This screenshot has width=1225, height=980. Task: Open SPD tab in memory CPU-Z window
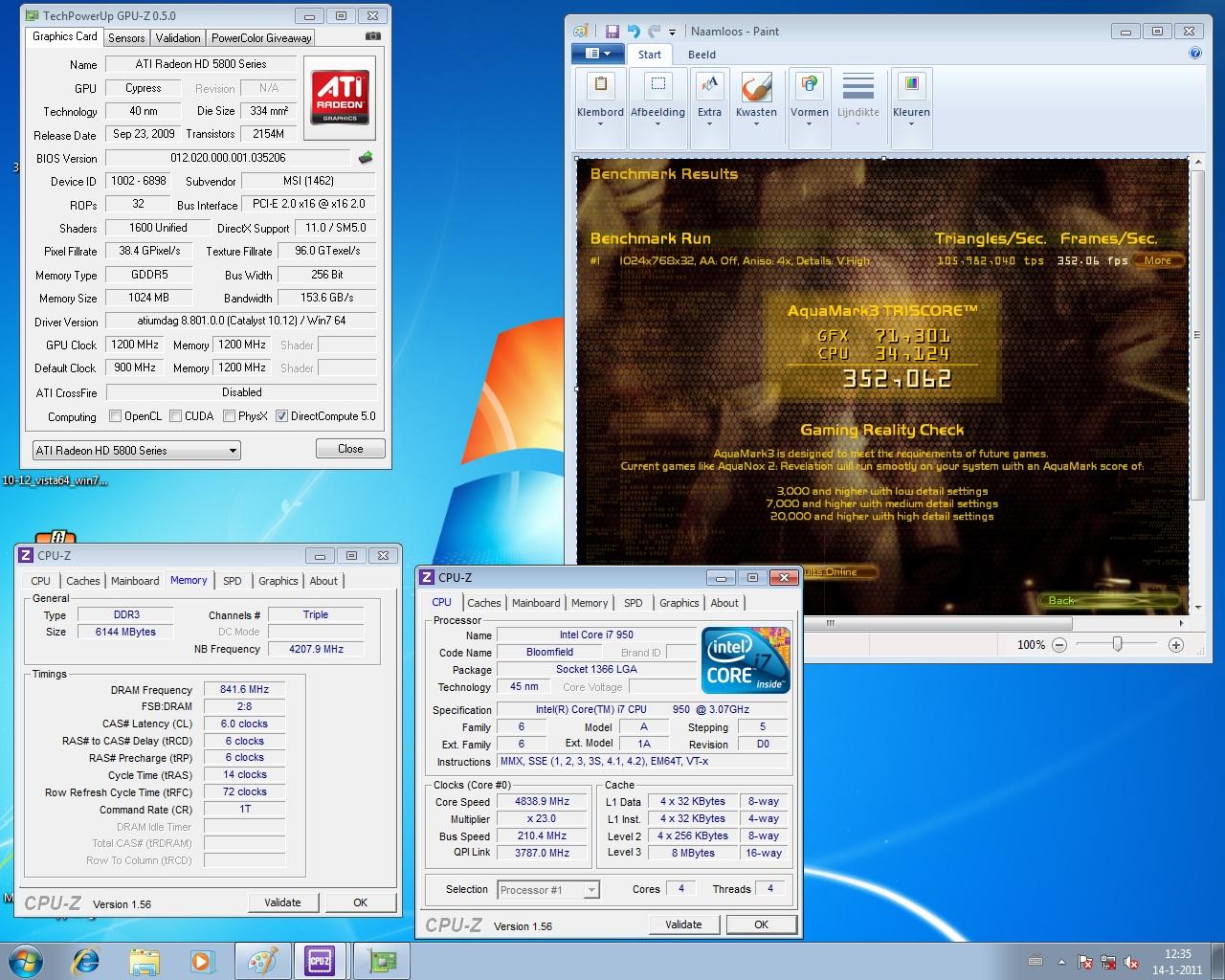click(x=233, y=581)
